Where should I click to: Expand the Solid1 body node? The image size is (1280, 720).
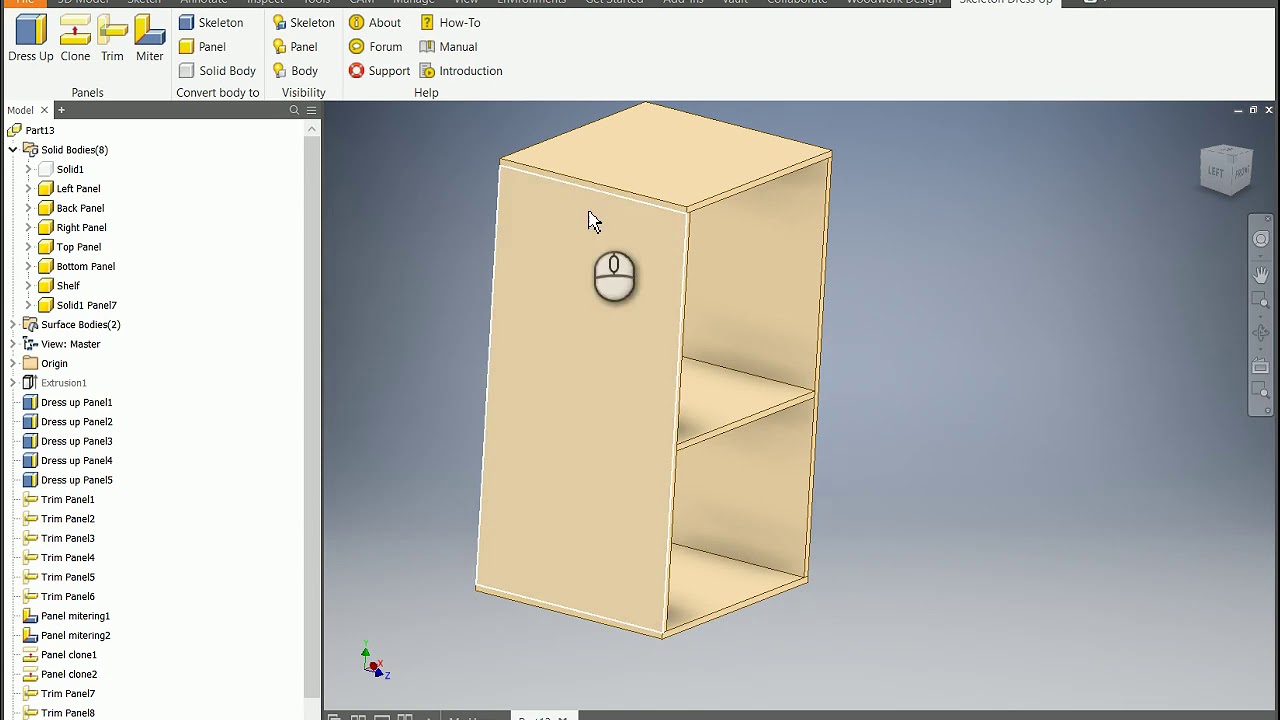pyautogui.click(x=28, y=169)
